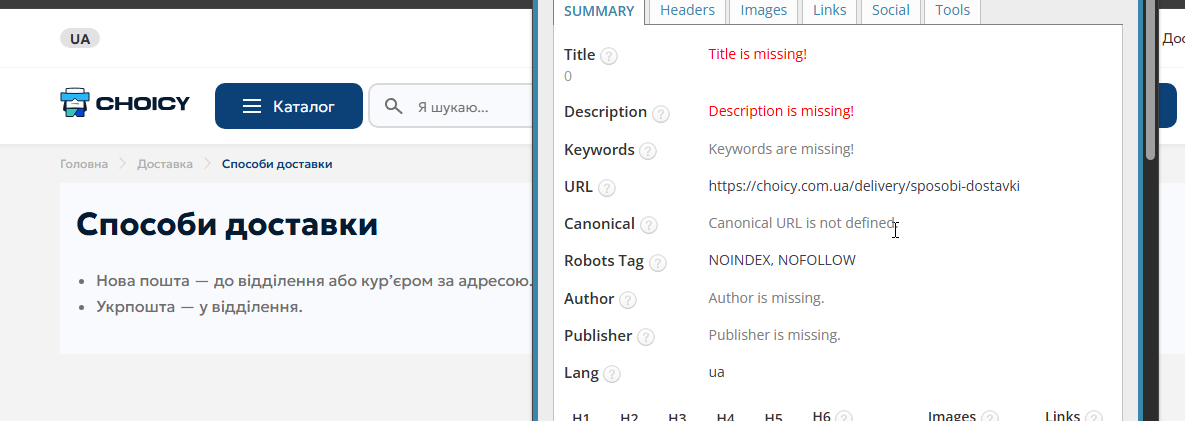Click the extension panel's vertical scrollbar
The width and height of the screenshot is (1185, 421).
(1150, 79)
